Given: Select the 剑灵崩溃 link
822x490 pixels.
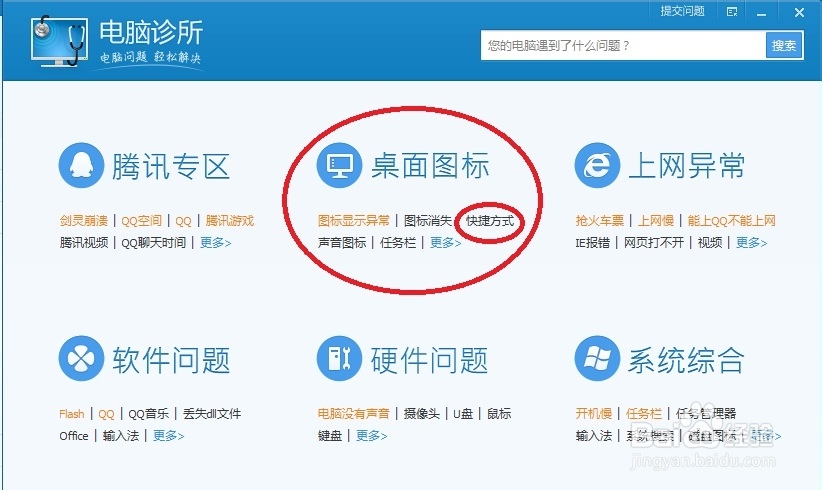Looking at the screenshot, I should (84, 221).
